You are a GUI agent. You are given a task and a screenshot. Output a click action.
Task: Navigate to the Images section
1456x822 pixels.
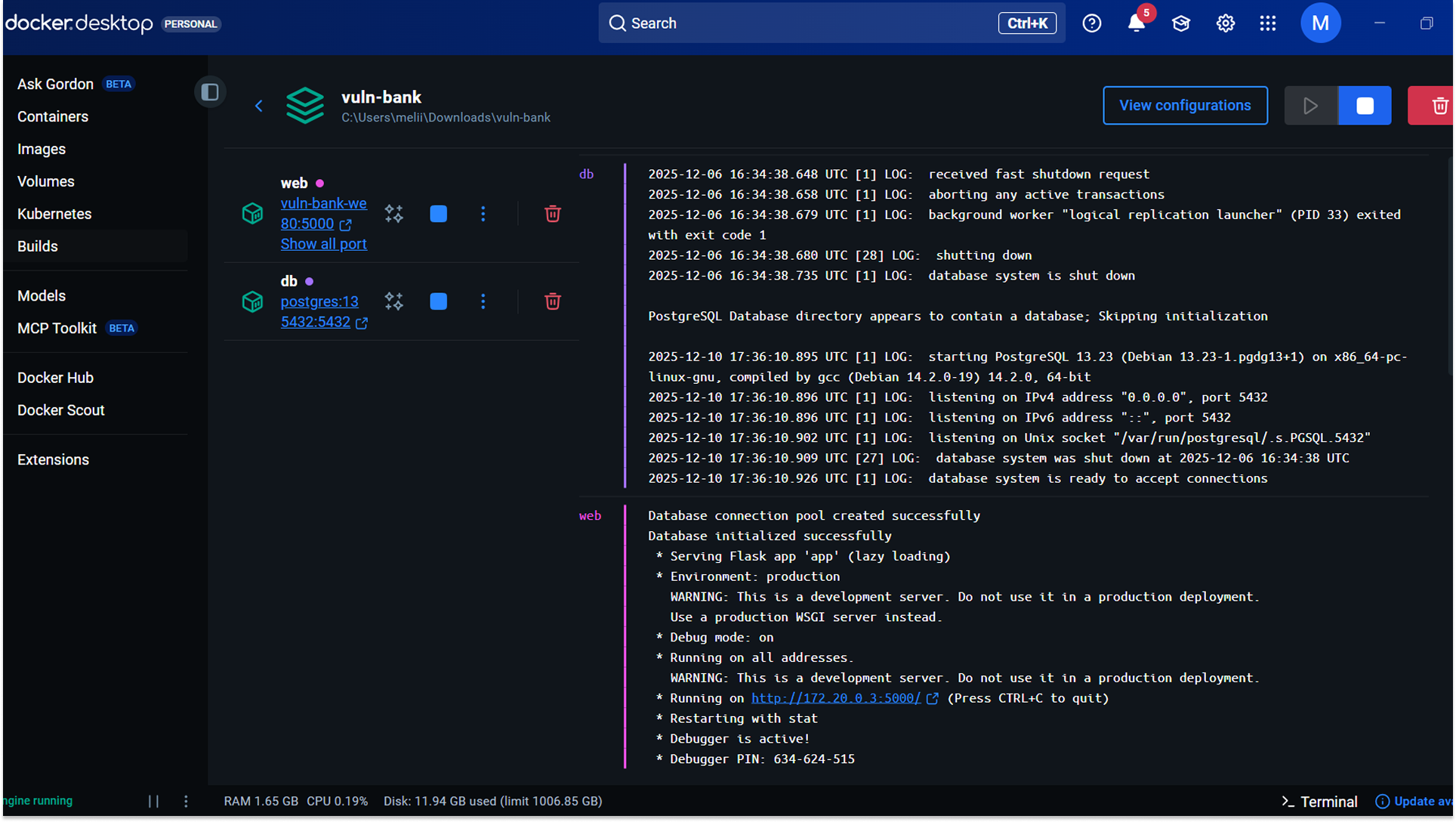pyautogui.click(x=42, y=149)
